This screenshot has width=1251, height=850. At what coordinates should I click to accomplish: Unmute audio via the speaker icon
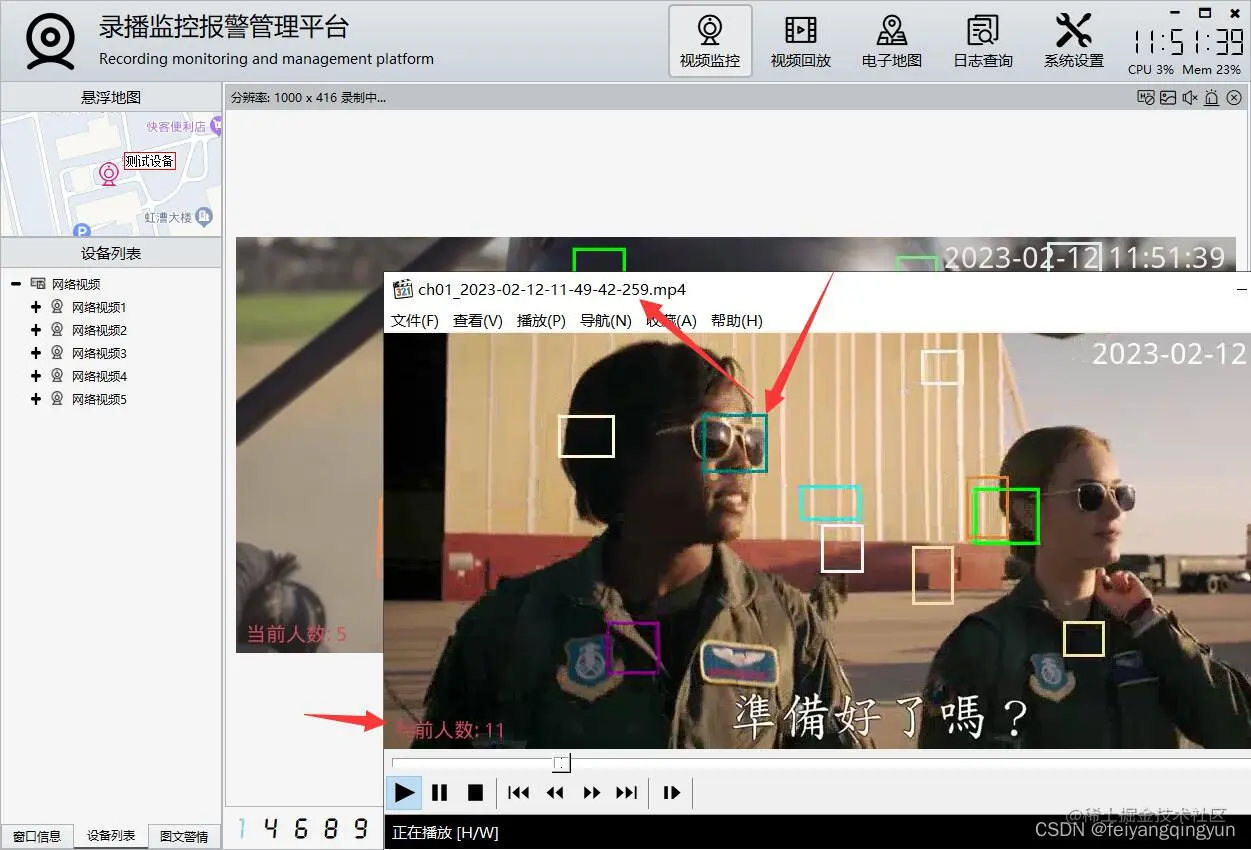tap(1190, 97)
